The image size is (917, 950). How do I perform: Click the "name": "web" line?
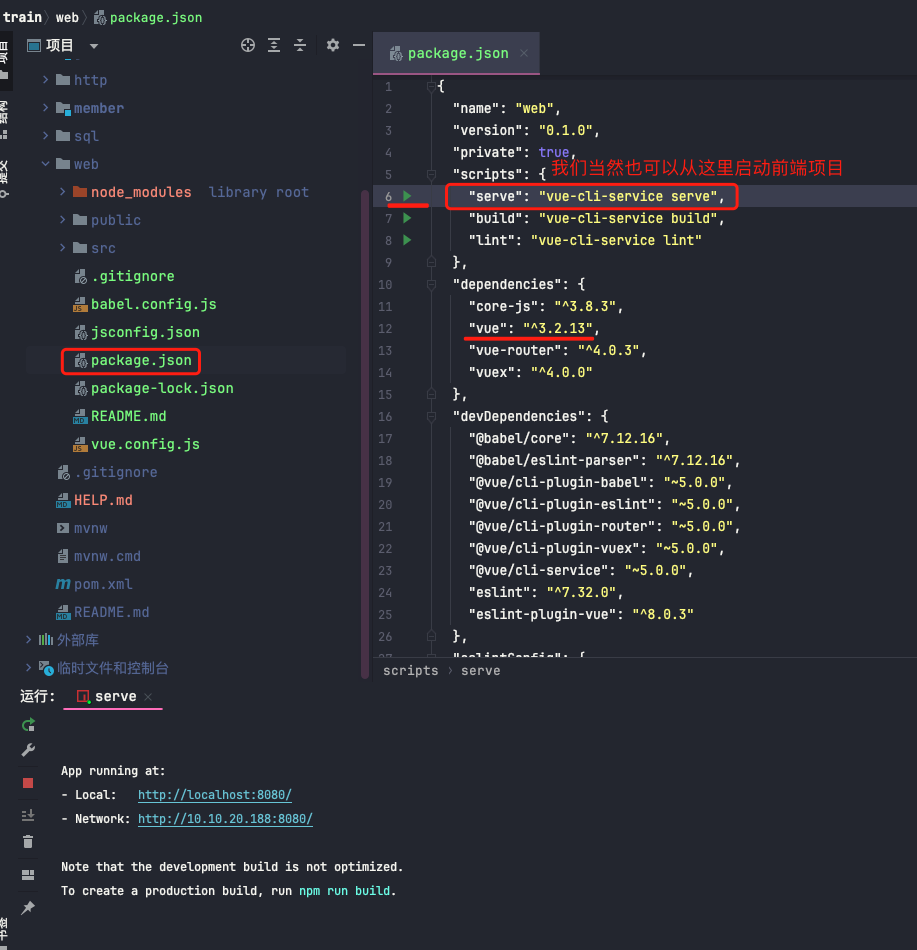coord(506,108)
